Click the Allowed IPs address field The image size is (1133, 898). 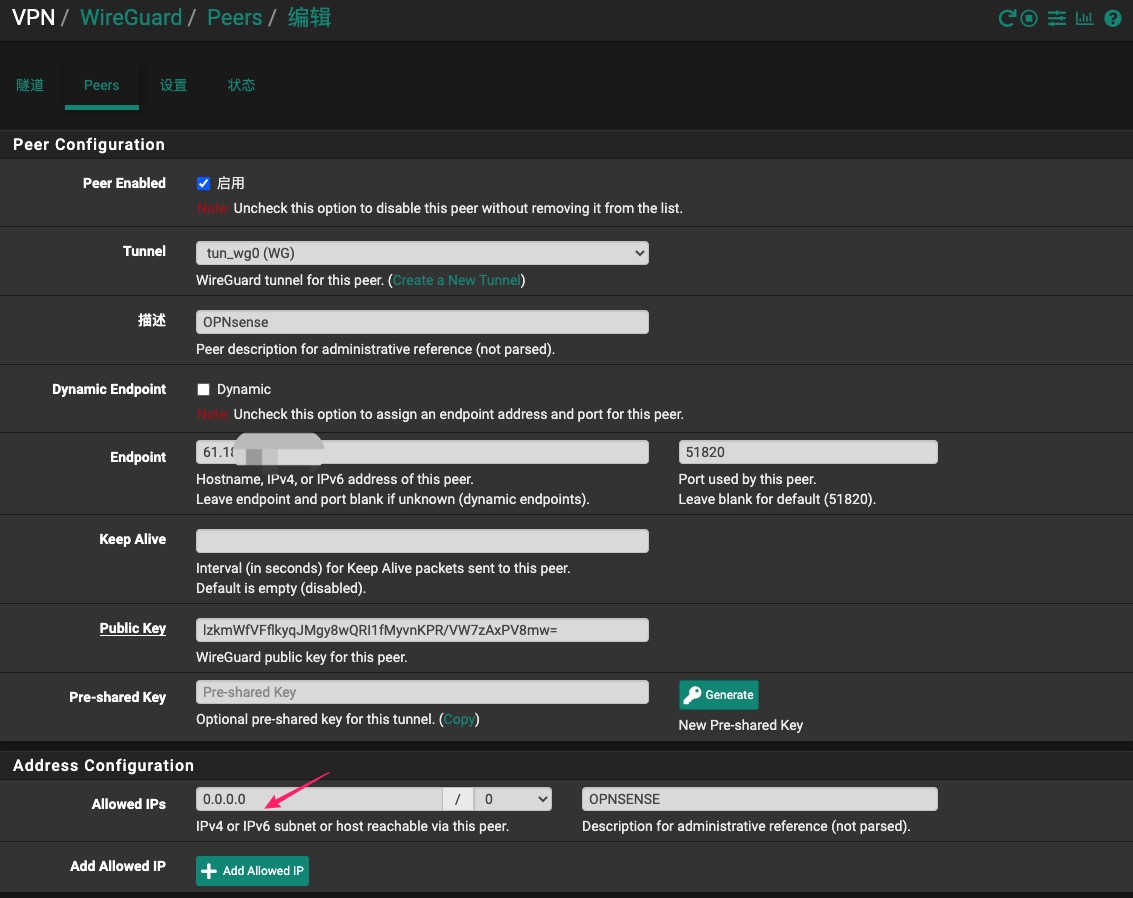point(318,799)
